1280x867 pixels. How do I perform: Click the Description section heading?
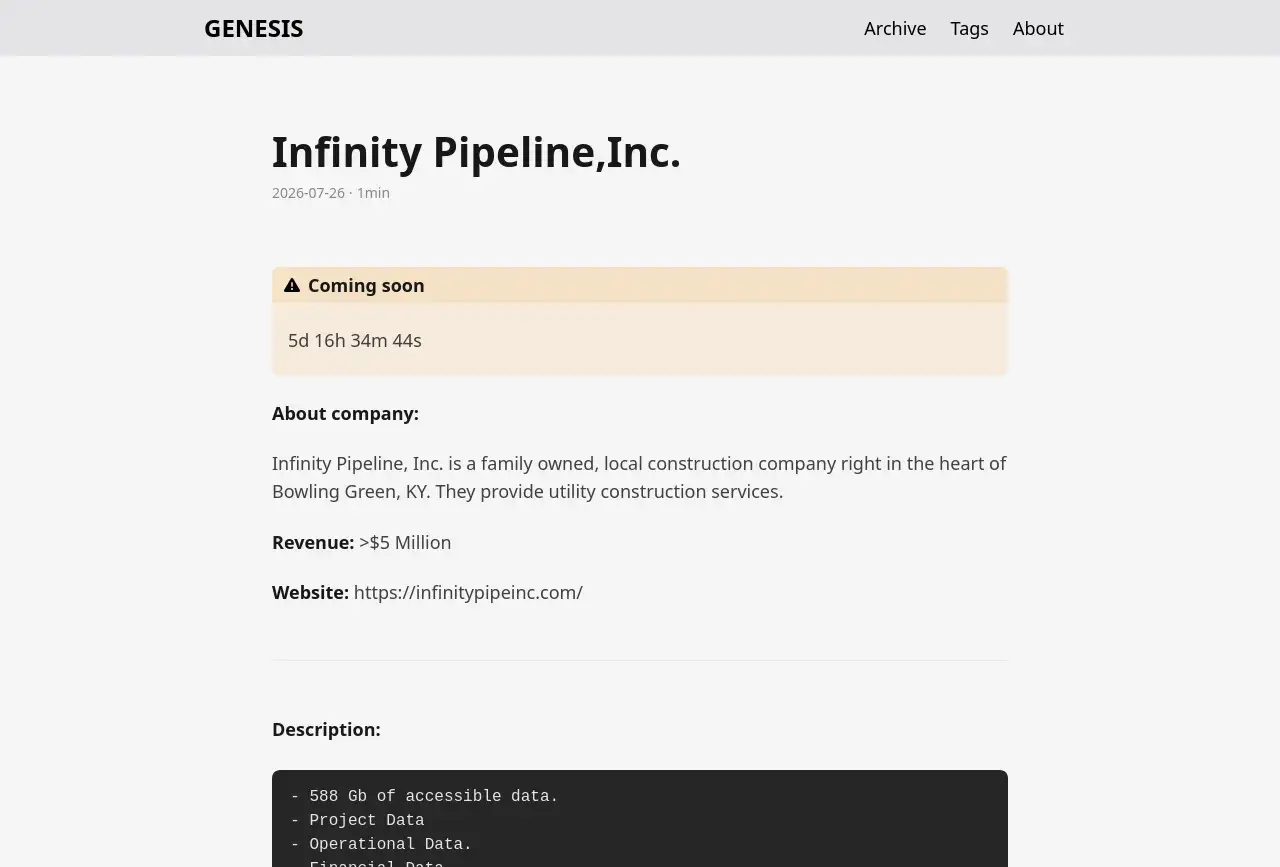(x=326, y=730)
